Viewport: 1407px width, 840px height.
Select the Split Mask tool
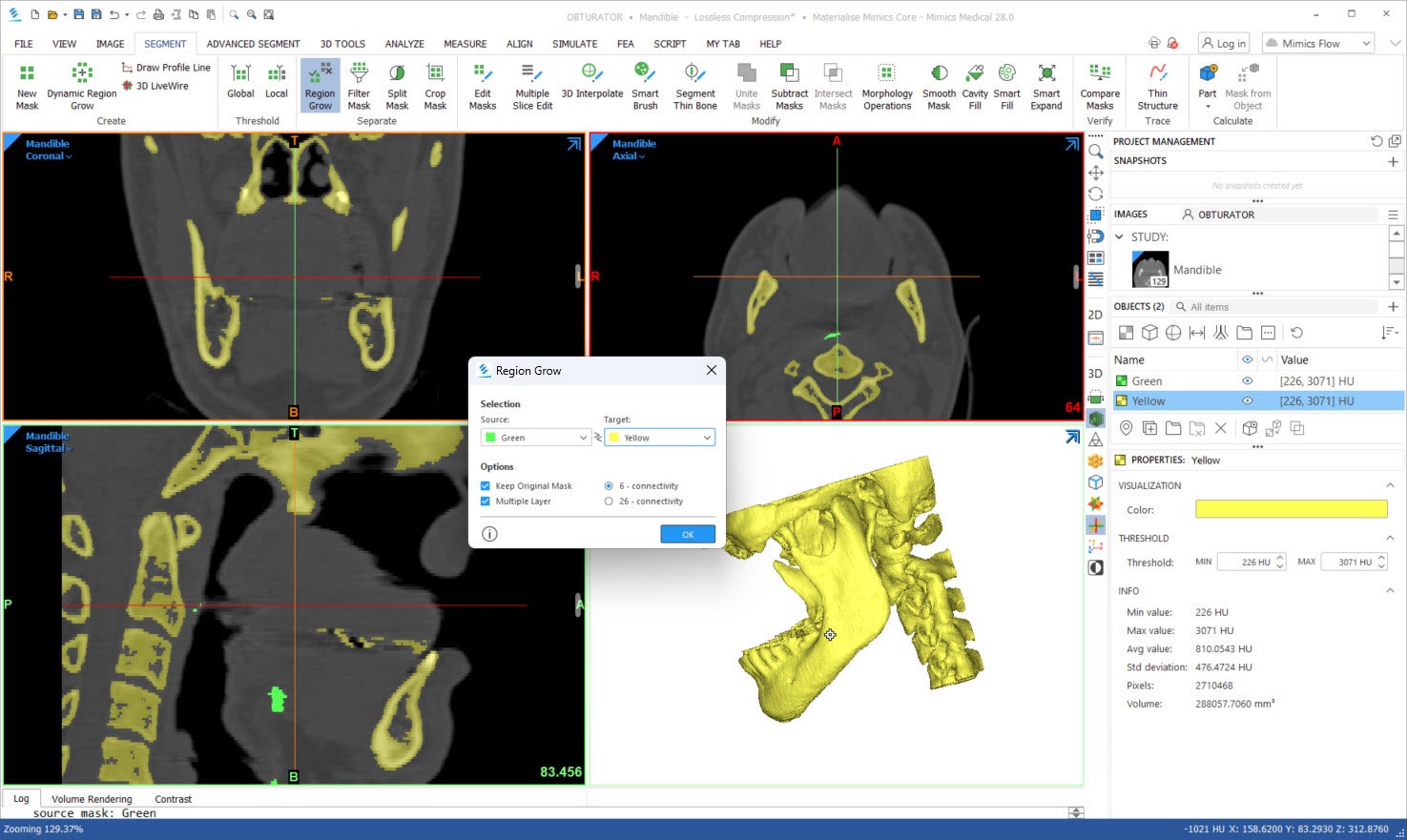(x=397, y=86)
